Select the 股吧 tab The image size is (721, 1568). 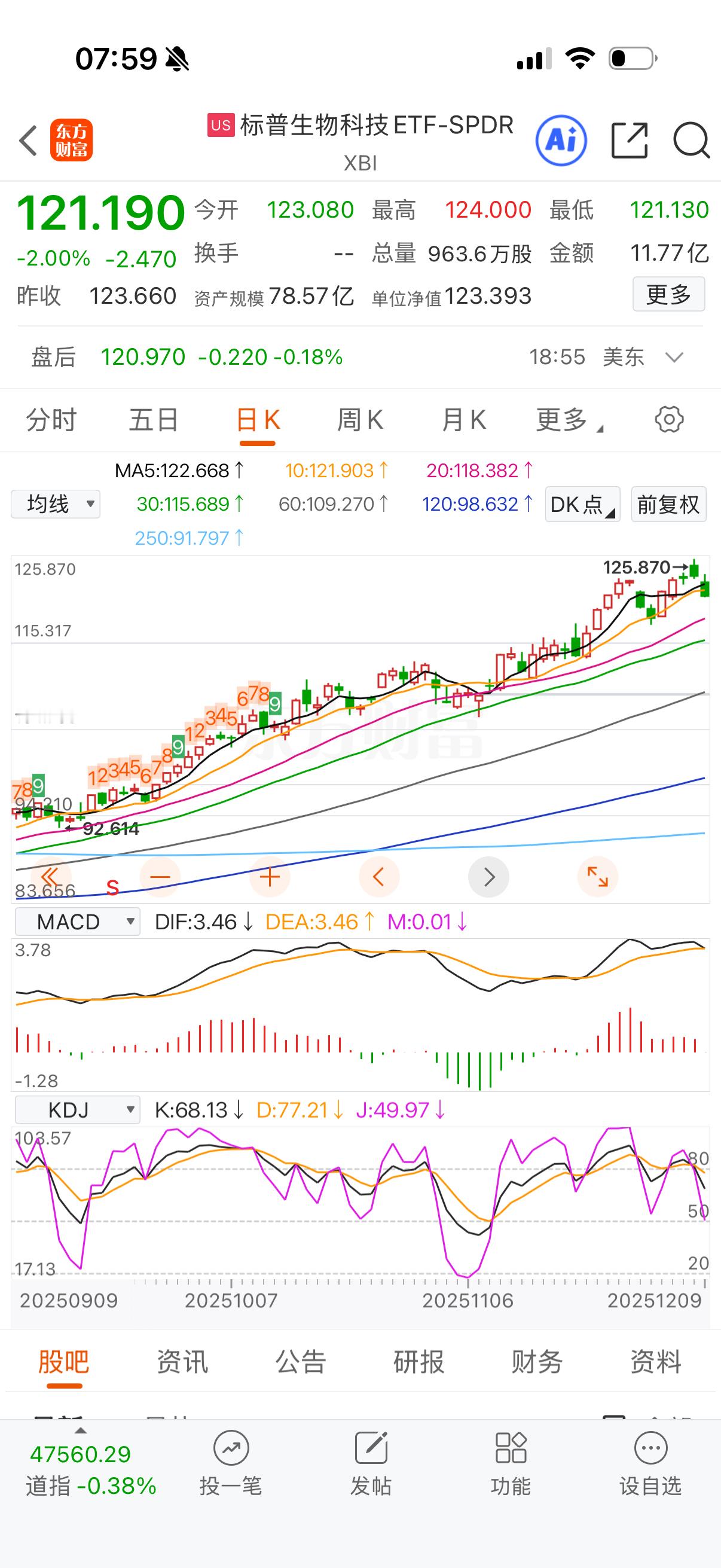click(64, 1362)
